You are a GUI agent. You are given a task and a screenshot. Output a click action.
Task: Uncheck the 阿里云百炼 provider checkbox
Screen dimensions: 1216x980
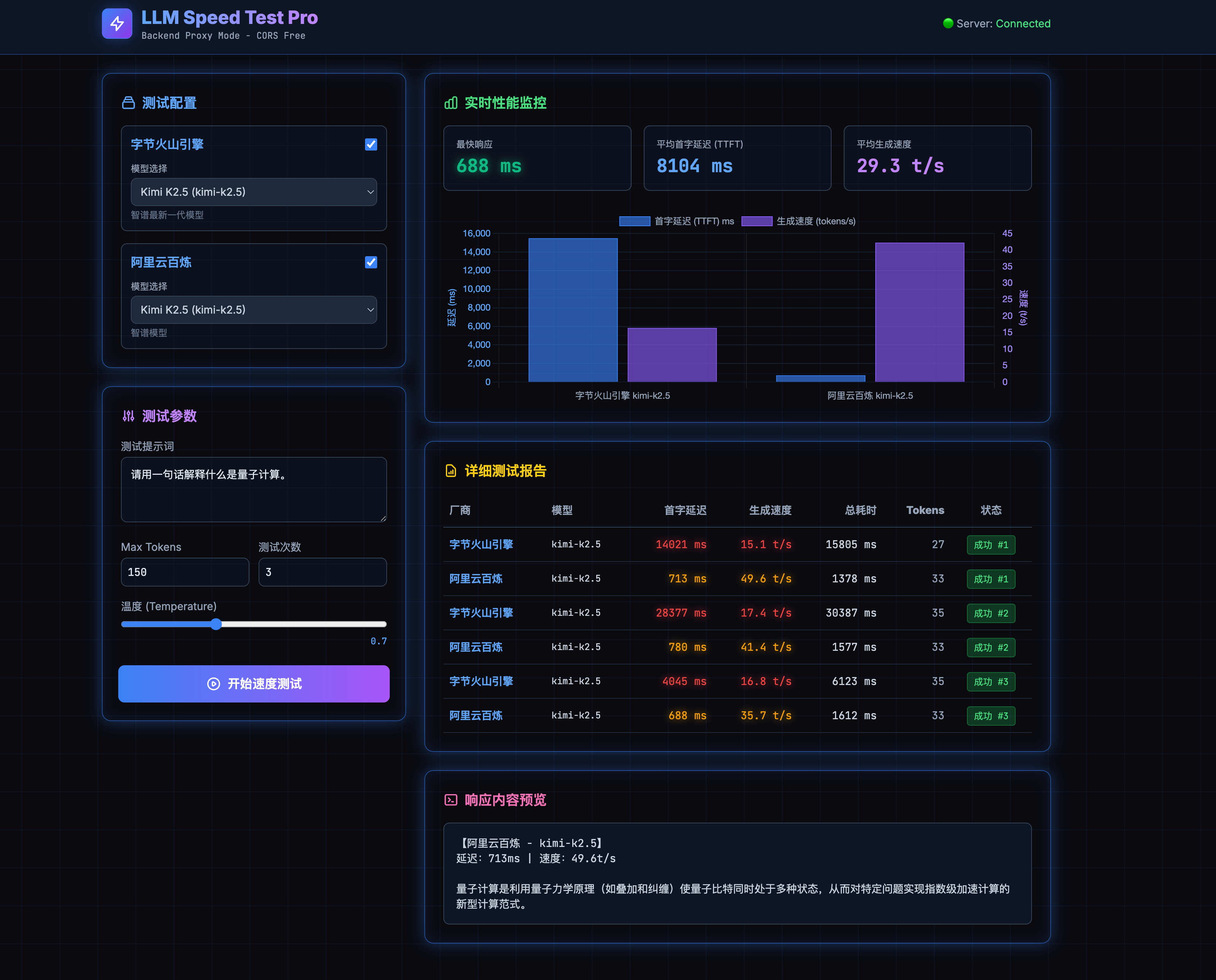[x=371, y=263]
